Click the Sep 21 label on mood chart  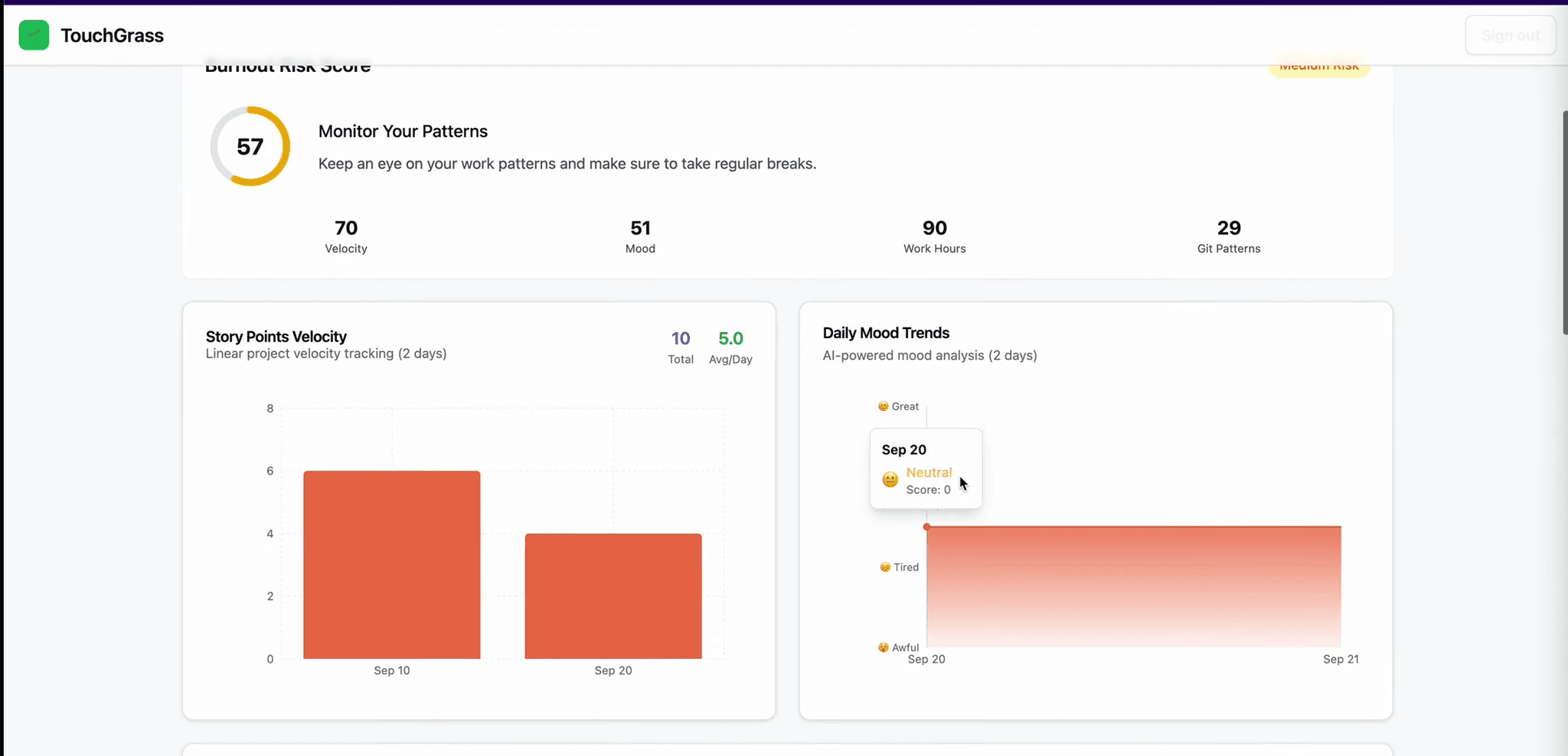[x=1340, y=659]
